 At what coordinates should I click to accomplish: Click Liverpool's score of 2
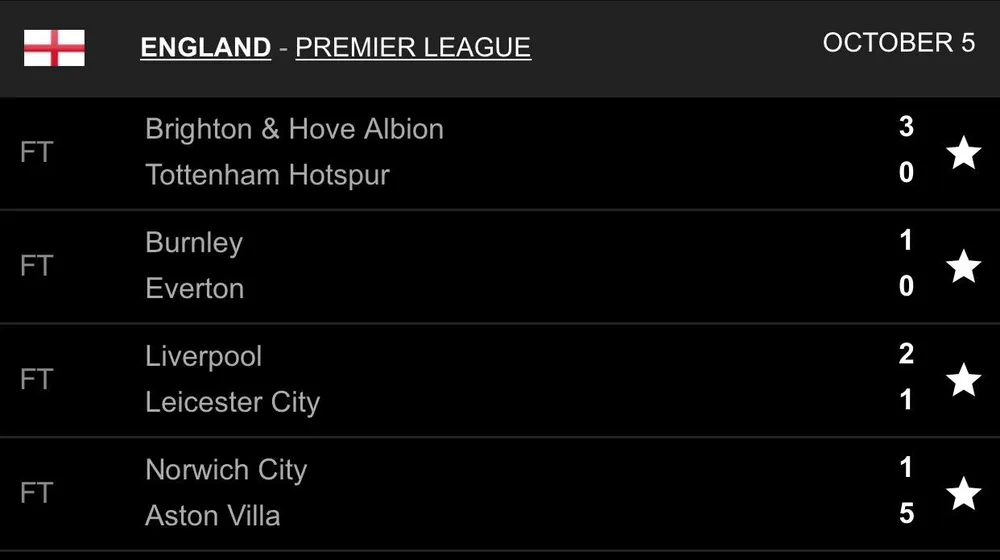tap(906, 355)
